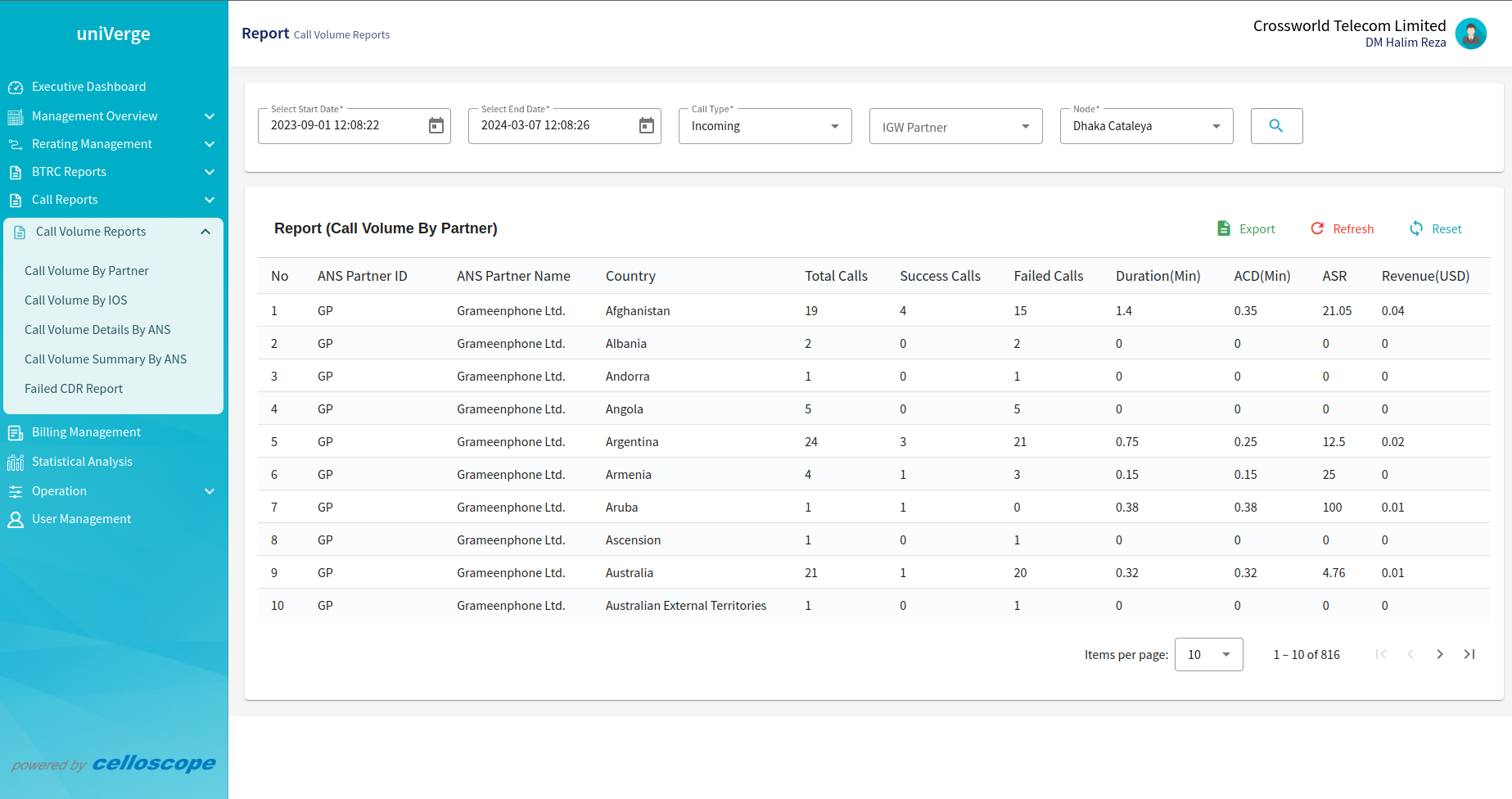
Task: Go to the first page of results
Action: pyautogui.click(x=1381, y=654)
